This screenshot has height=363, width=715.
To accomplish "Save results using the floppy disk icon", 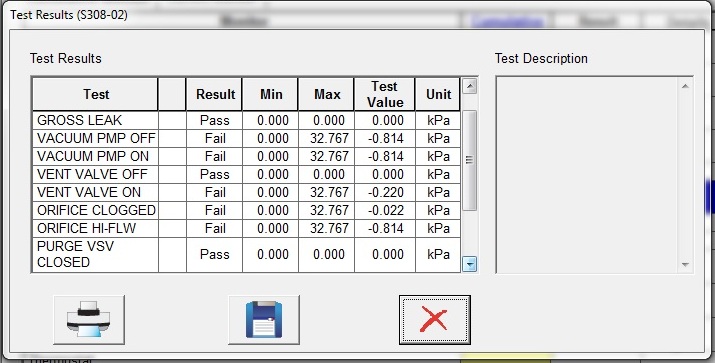I will tap(264, 320).
